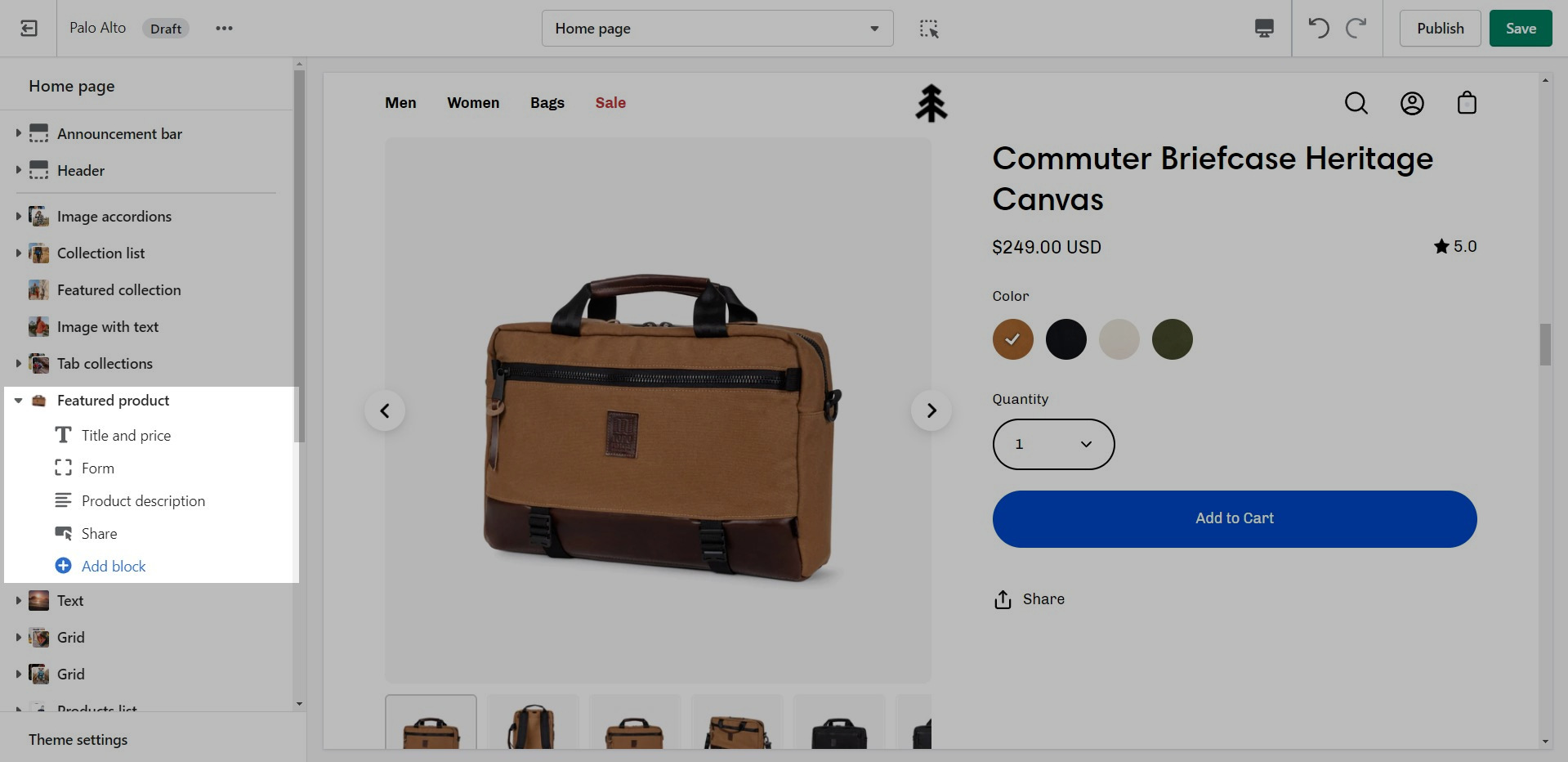Collapse the Featured product section
Viewport: 1568px width, 762px height.
pos(18,401)
